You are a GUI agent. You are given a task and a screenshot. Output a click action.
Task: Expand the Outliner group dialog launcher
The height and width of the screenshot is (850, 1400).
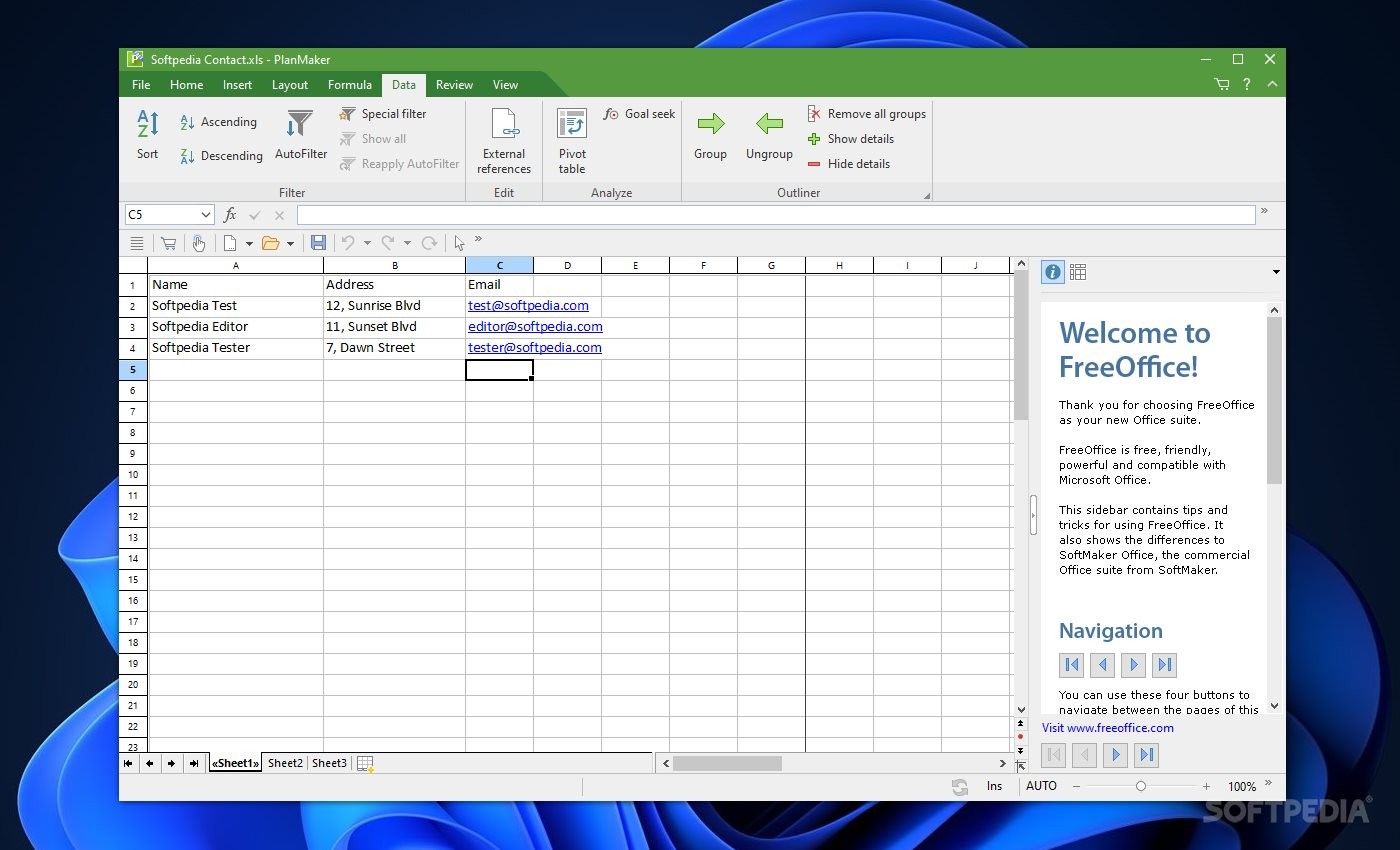[927, 195]
